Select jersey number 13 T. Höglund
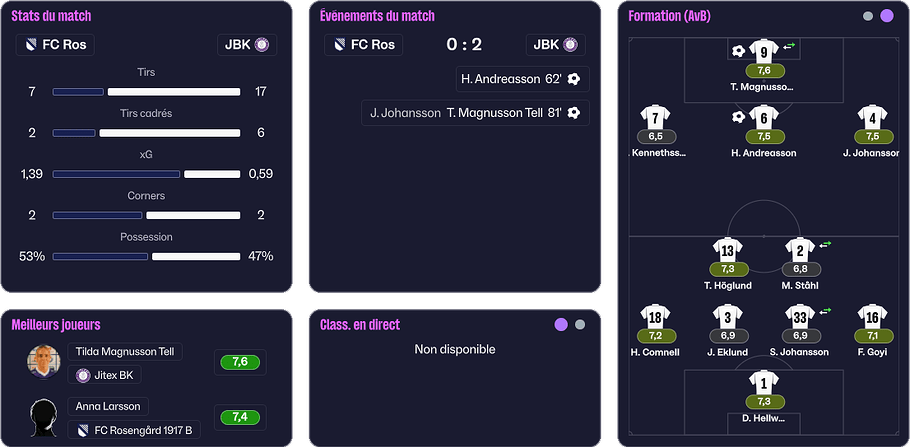The width and height of the screenshot is (910, 447). tap(728, 250)
